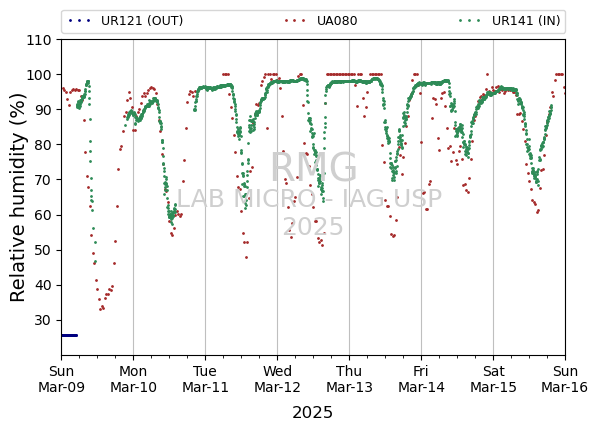The image size is (599, 431).
Task: Click the Wed Mar-12 tick label
Action: point(277,379)
